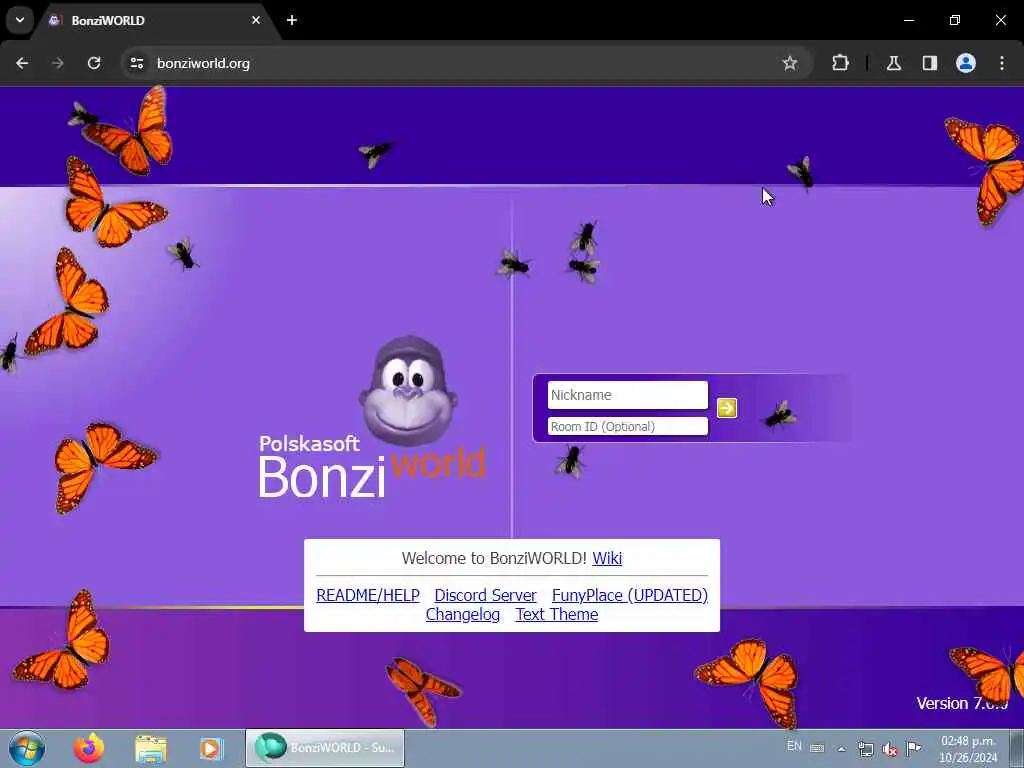Viewport: 1024px width, 768px height.
Task: Bookmark this page with the star icon
Action: coord(790,63)
